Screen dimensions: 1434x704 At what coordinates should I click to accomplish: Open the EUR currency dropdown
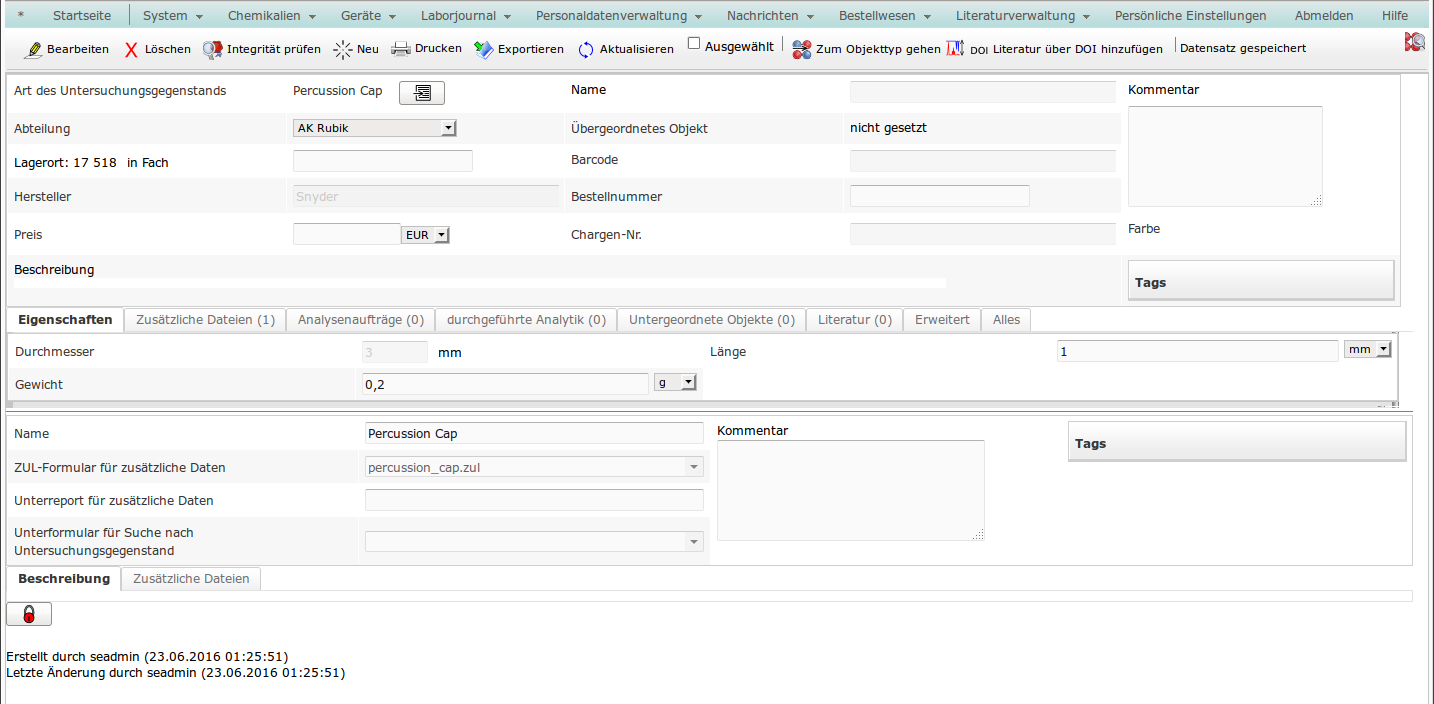point(426,235)
